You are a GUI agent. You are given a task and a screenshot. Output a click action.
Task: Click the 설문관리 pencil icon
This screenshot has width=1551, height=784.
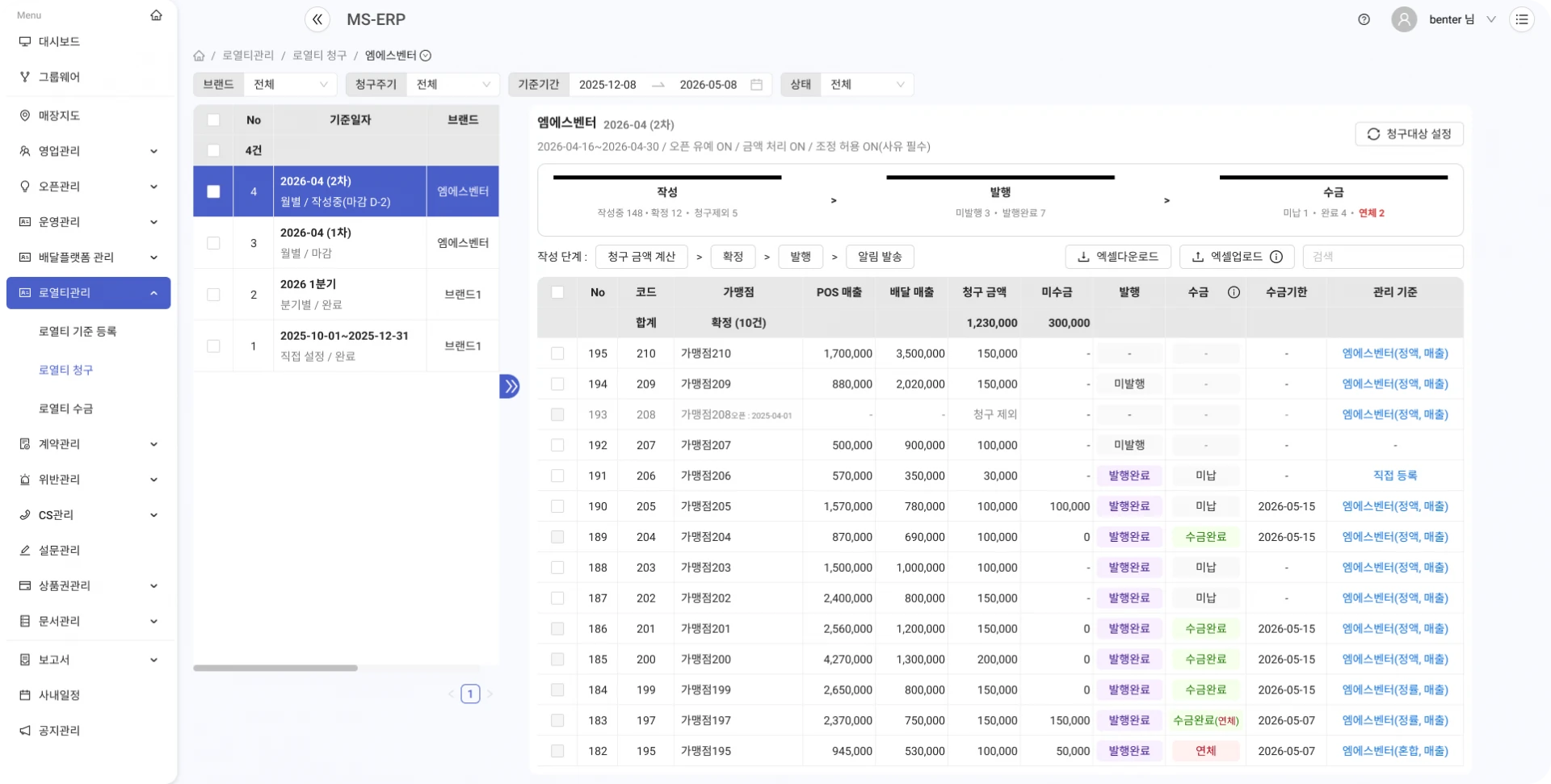[x=25, y=551]
